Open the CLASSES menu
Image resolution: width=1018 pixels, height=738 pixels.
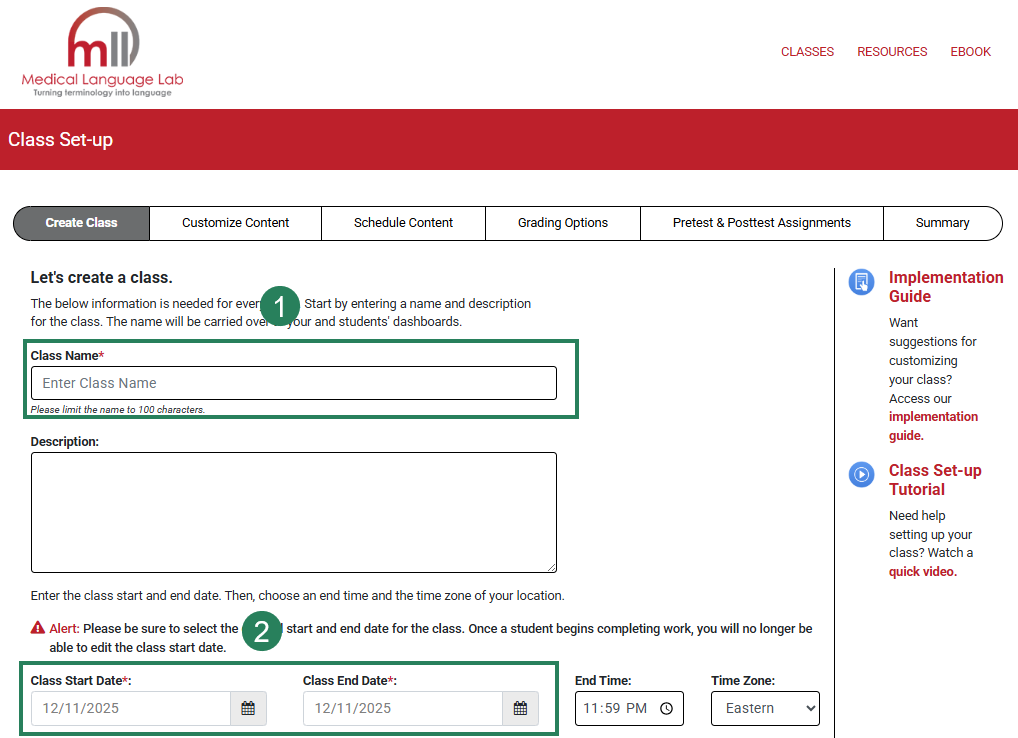pyautogui.click(x=807, y=51)
